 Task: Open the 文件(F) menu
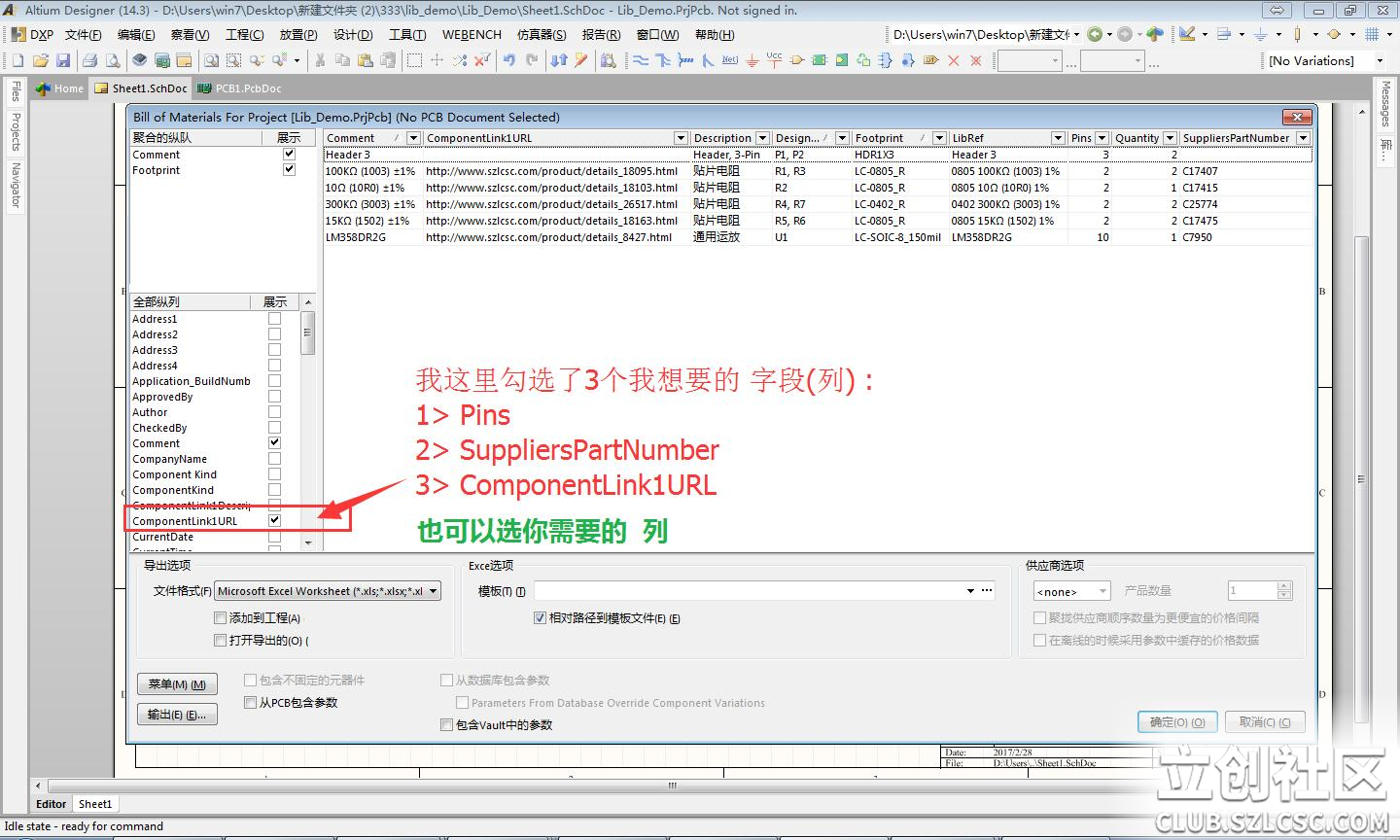83,34
